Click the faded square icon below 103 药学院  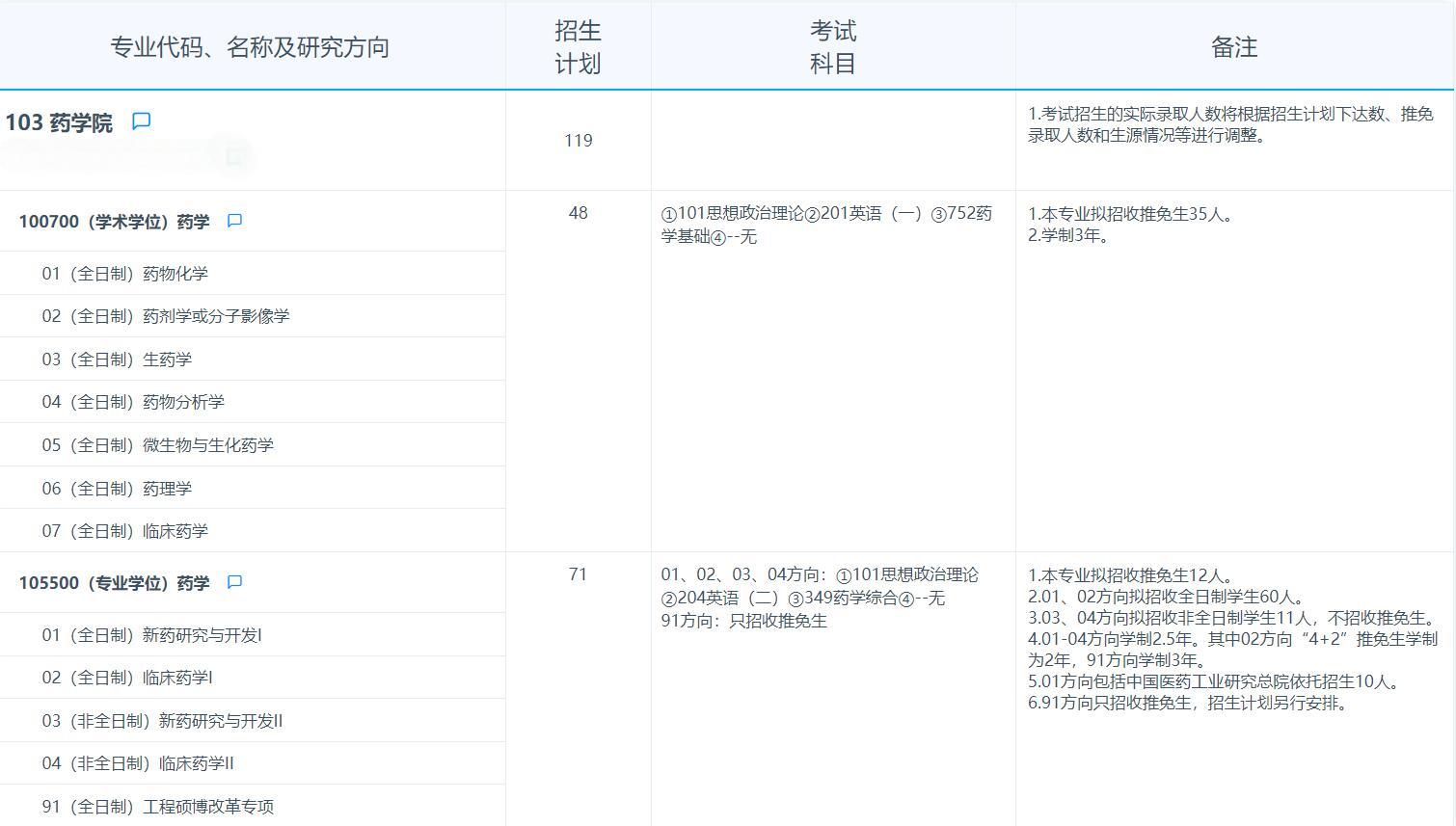tap(232, 154)
